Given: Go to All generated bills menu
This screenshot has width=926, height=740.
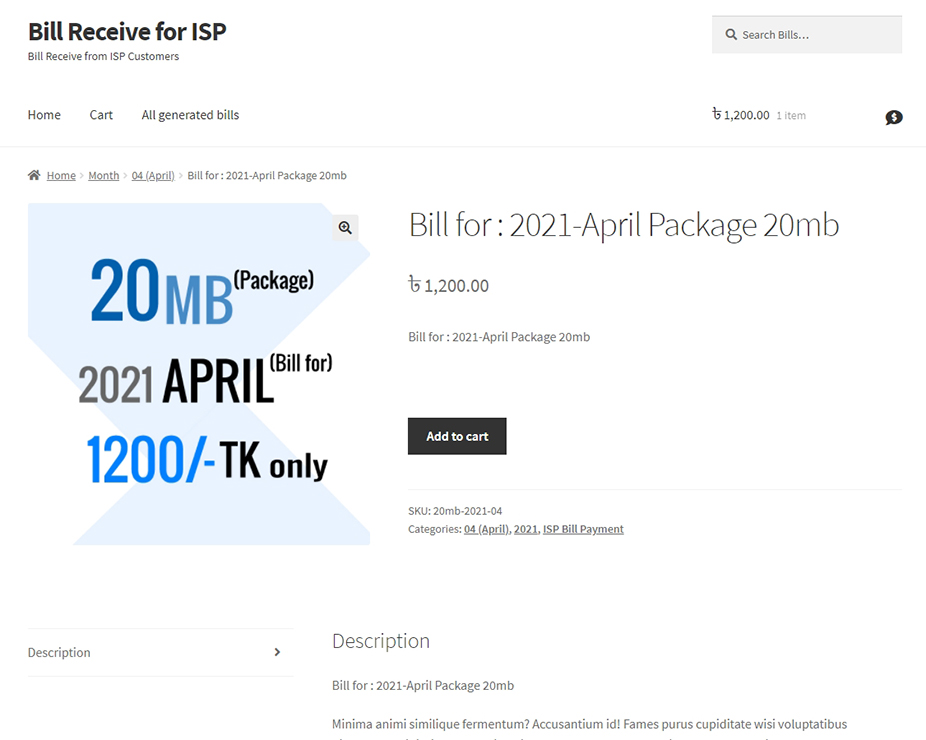Looking at the screenshot, I should pyautogui.click(x=190, y=115).
